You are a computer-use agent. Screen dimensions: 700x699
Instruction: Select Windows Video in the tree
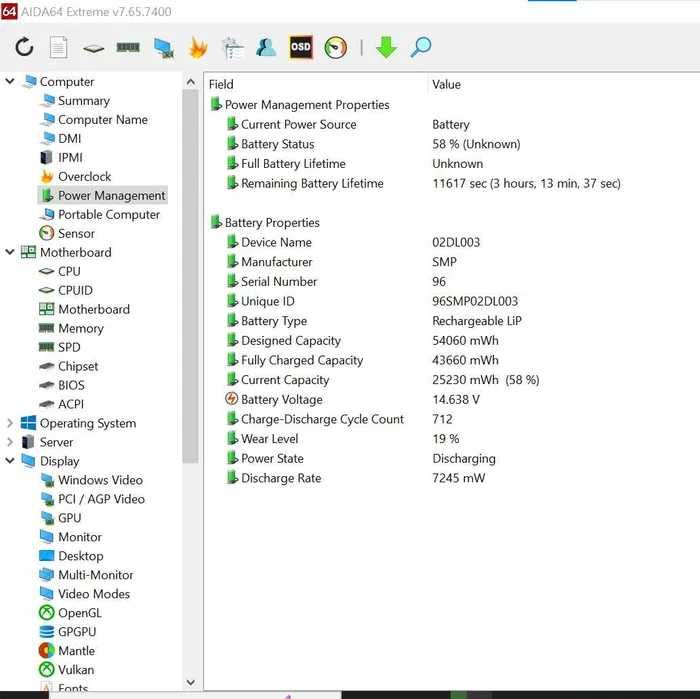click(x=100, y=480)
